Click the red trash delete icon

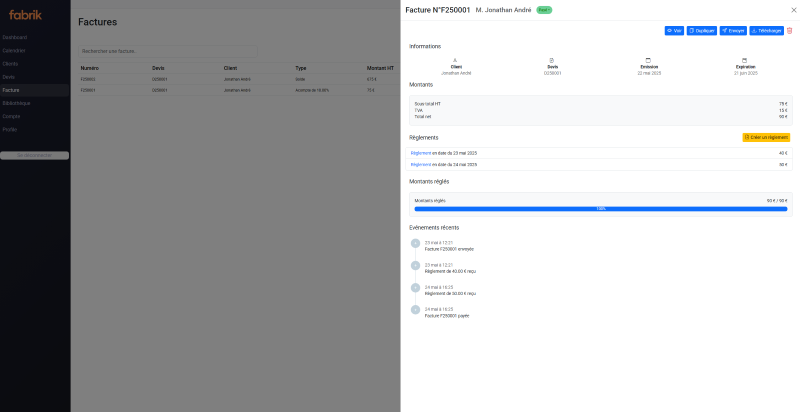tap(789, 31)
